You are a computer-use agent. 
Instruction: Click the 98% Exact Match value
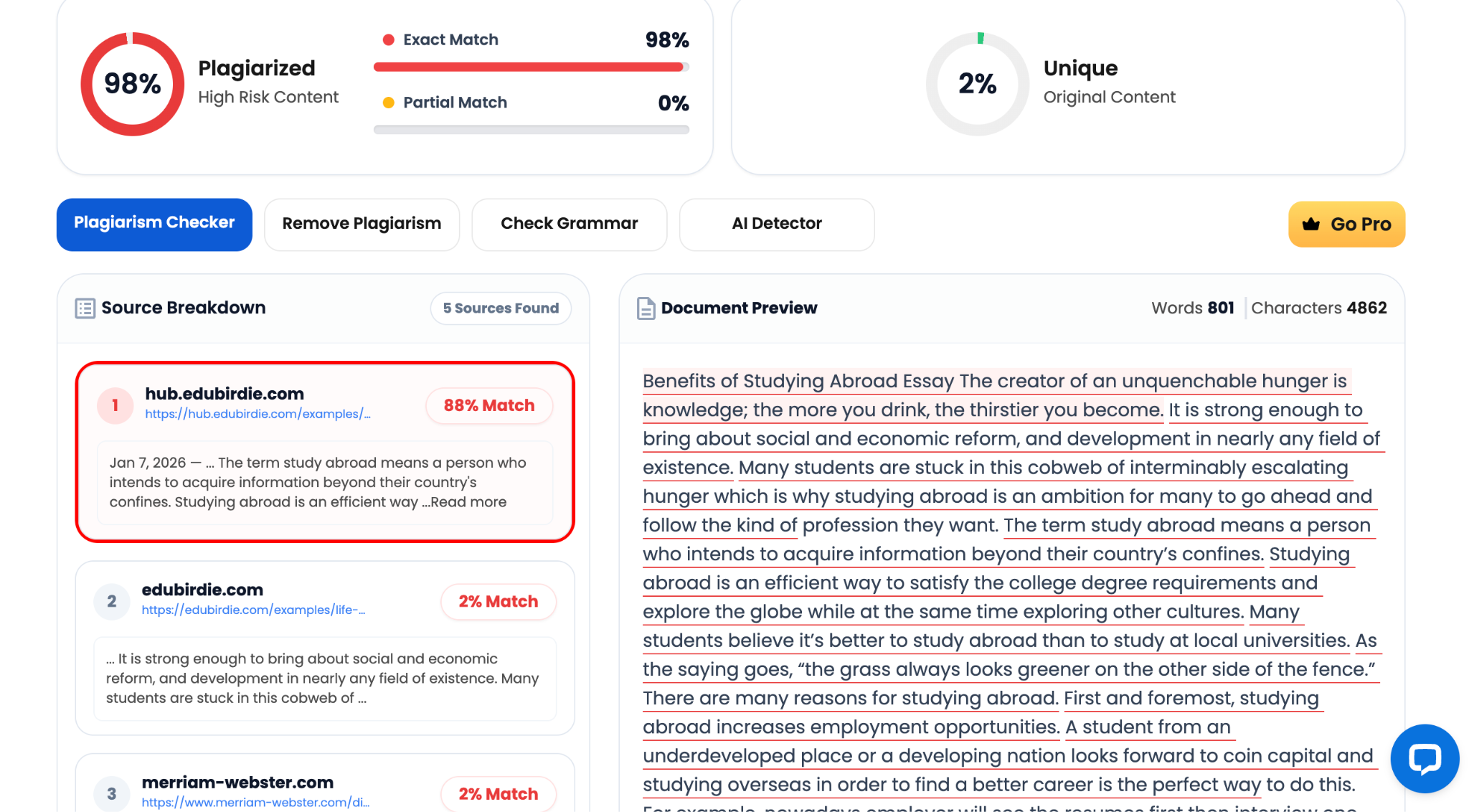[x=667, y=40]
